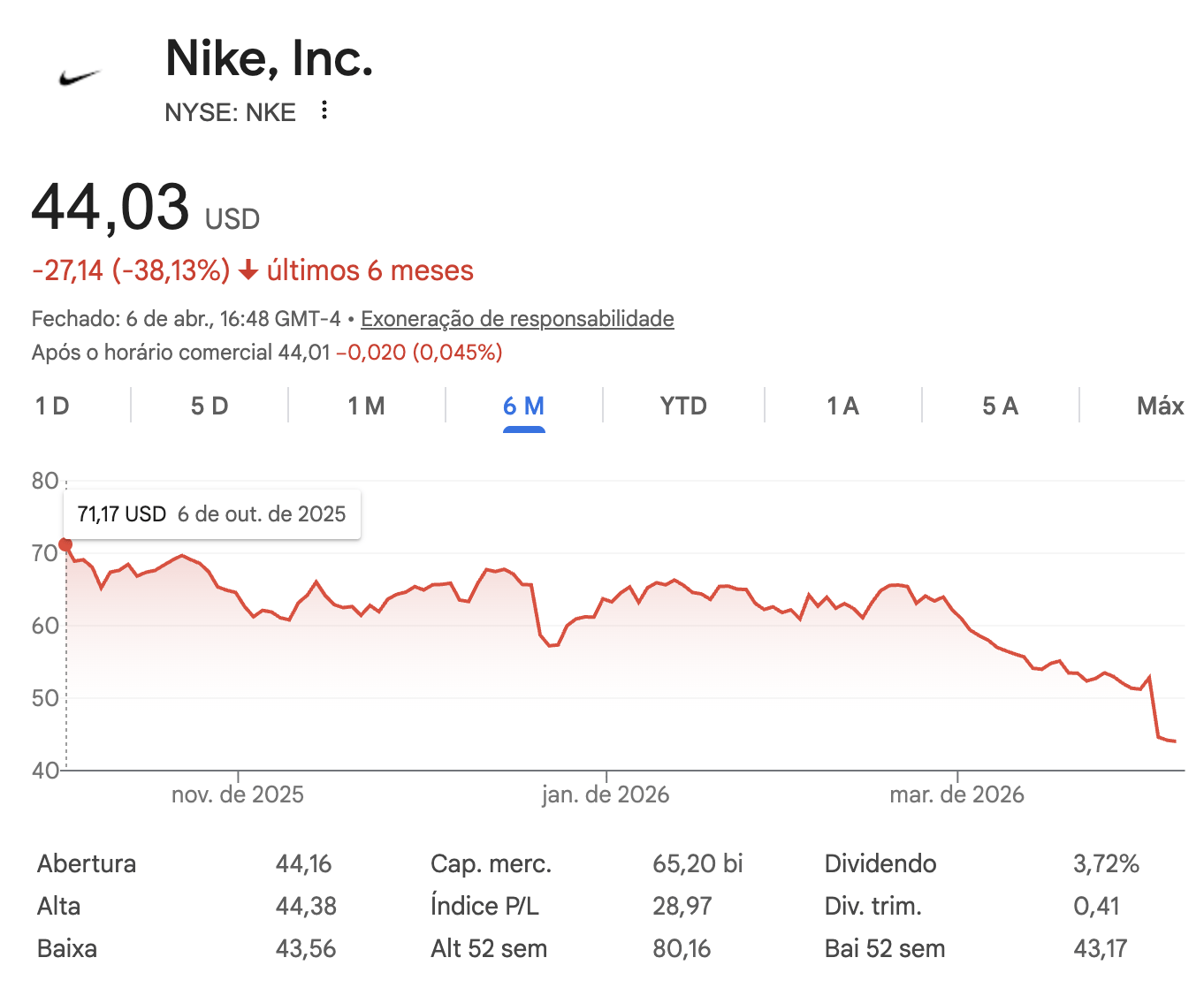Open the 5 A chart range
Viewport: 1204px width, 988px height.
(1000, 406)
